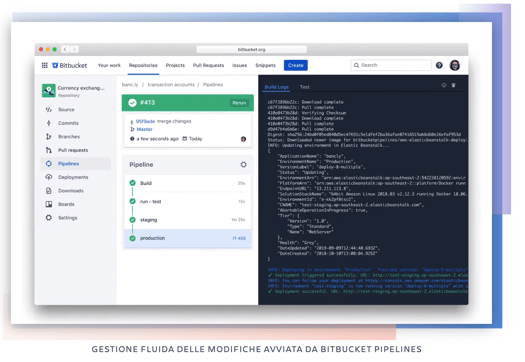Open the IT-455 link on production
This screenshot has height=362, width=525.
click(x=239, y=238)
